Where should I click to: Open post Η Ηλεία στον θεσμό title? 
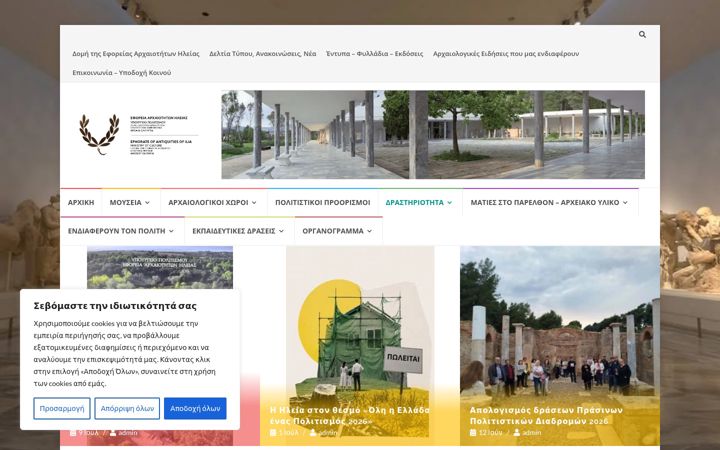tap(350, 416)
